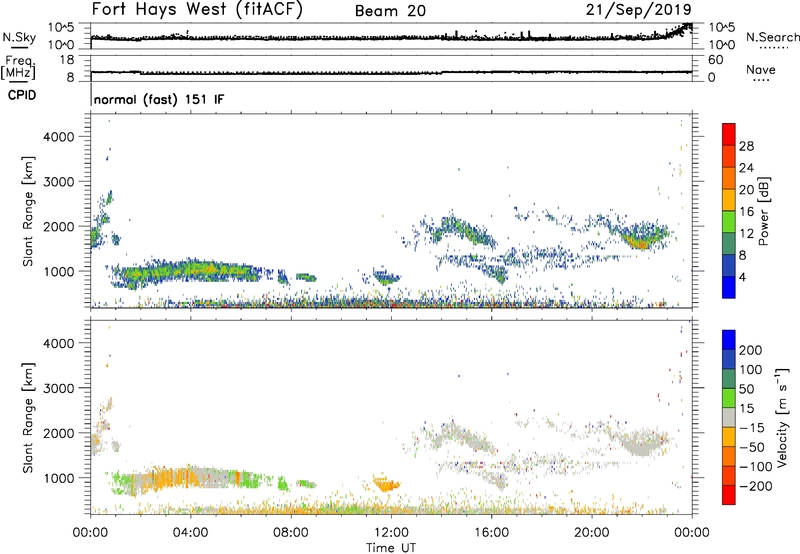Click the red bottom velocity color bar segment
This screenshot has height=554, width=800.
click(x=729, y=495)
